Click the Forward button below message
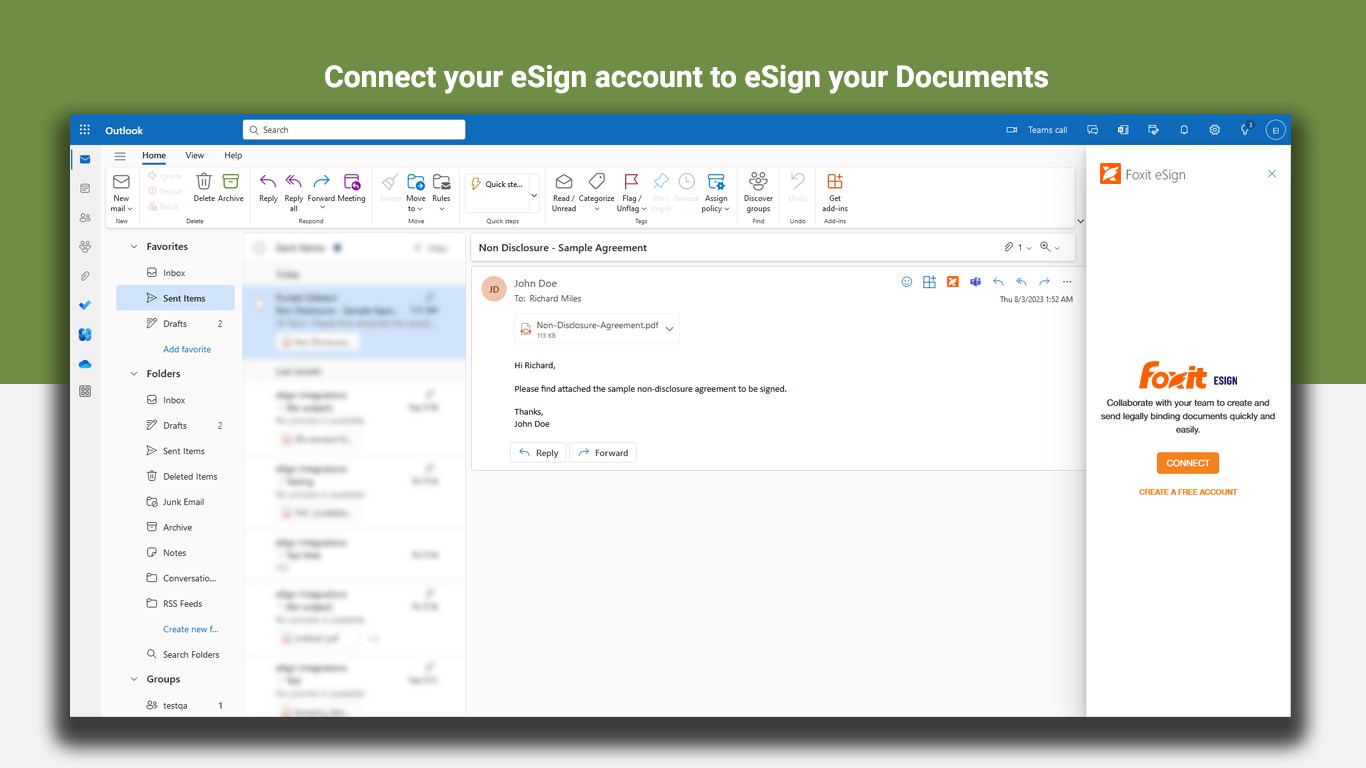1366x768 pixels. 603,453
